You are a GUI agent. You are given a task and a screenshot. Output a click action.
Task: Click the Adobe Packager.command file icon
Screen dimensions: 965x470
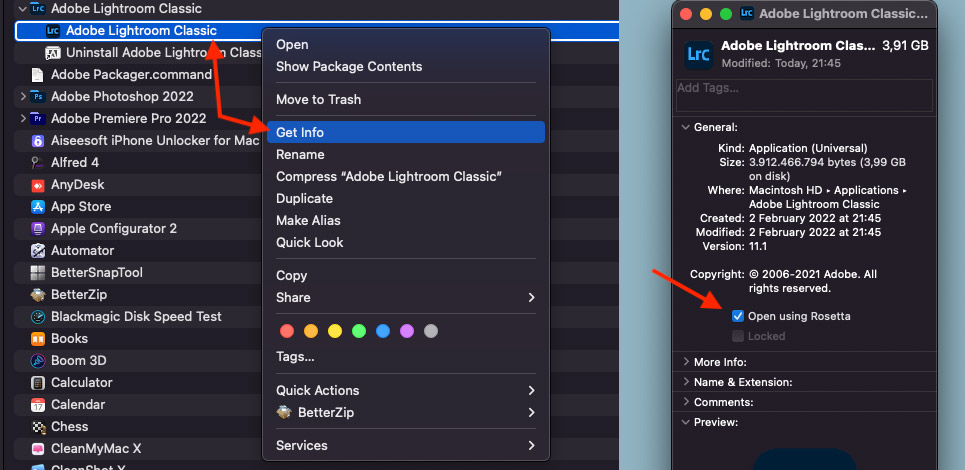point(38,75)
